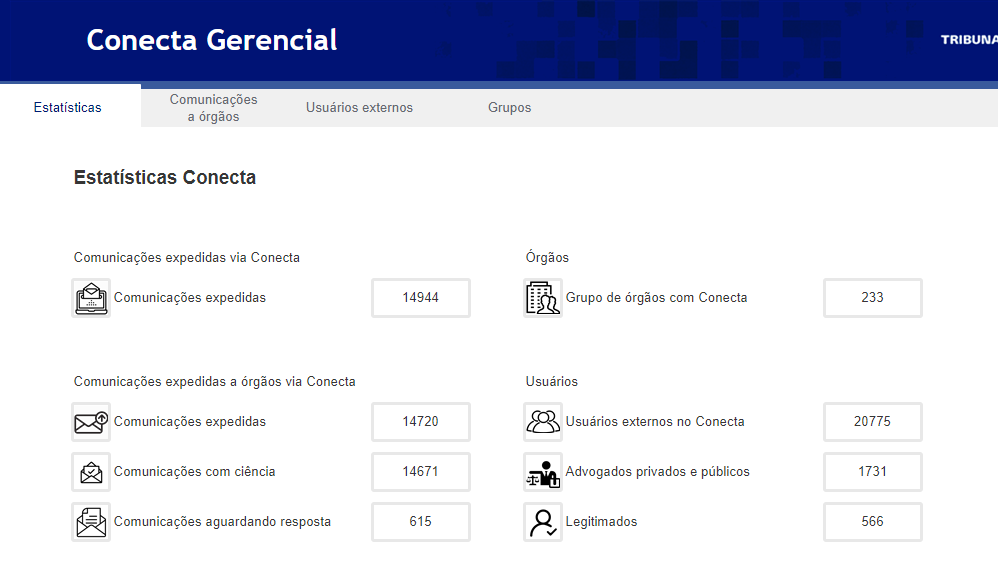Screen dimensions: 998x577
Task: Click the 233 órgãos count field
Action: point(872,297)
